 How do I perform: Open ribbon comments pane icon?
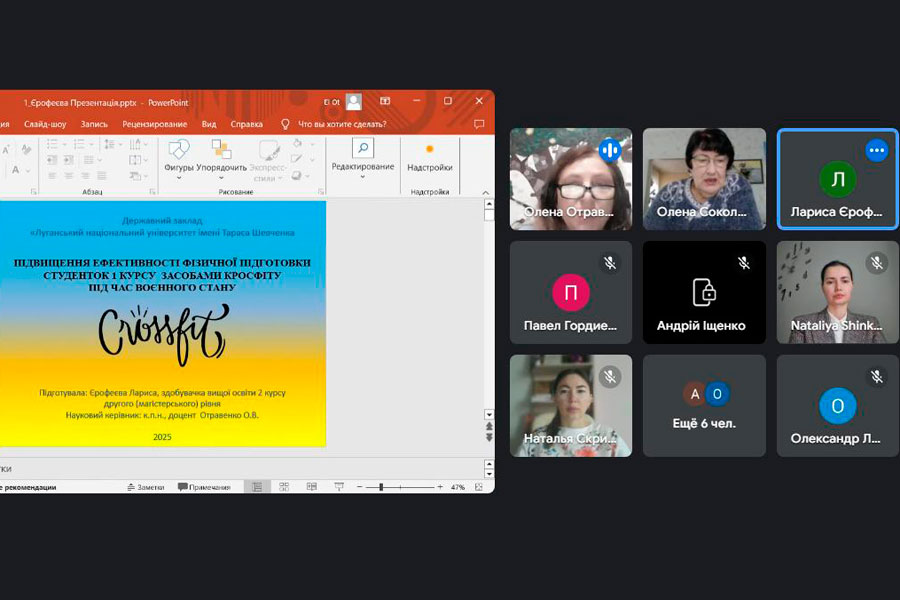(479, 124)
